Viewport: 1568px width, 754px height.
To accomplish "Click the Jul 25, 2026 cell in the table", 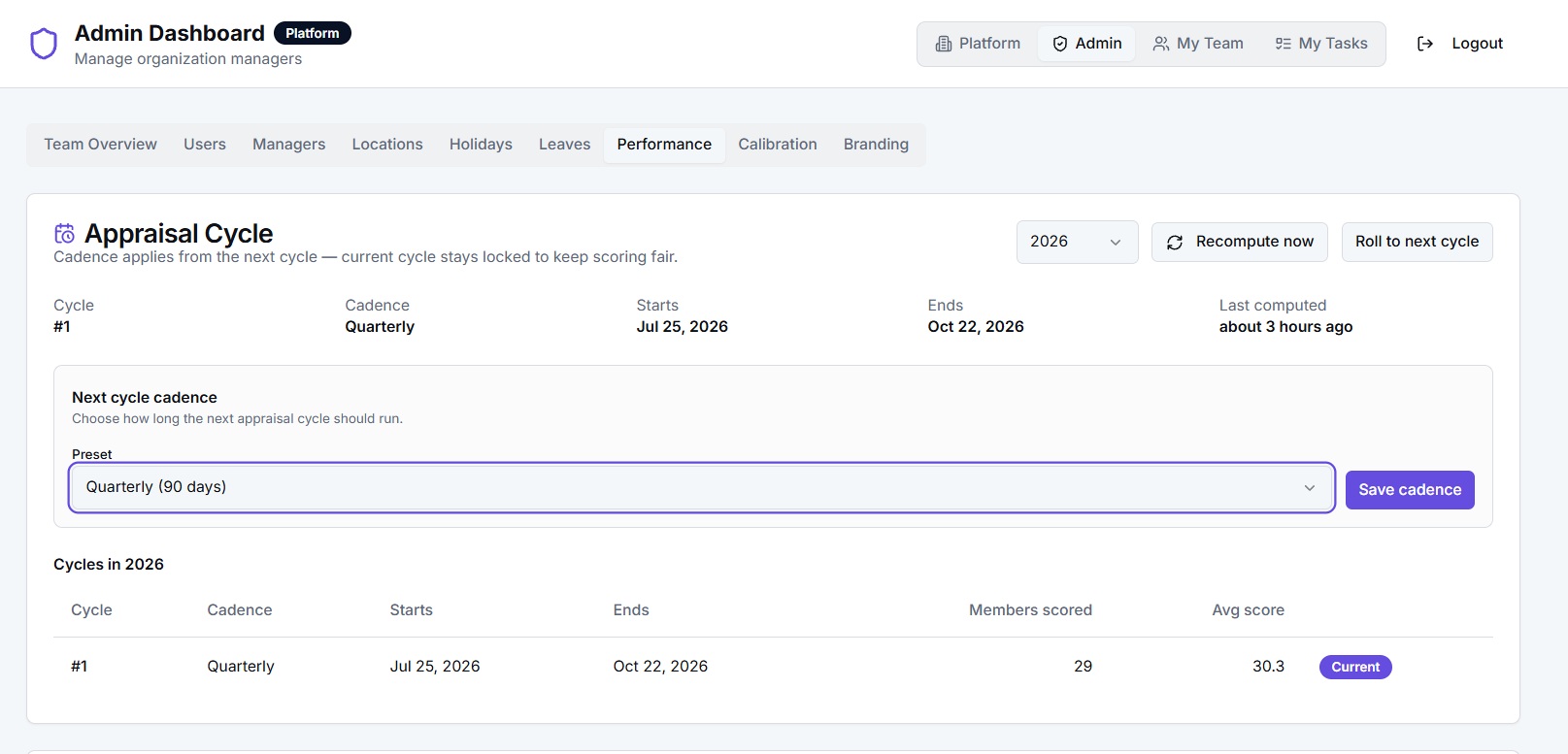I will (435, 667).
